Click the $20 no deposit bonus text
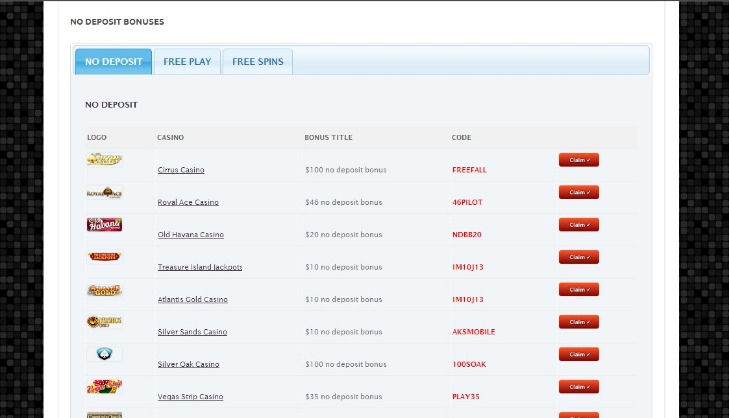 [x=344, y=234]
